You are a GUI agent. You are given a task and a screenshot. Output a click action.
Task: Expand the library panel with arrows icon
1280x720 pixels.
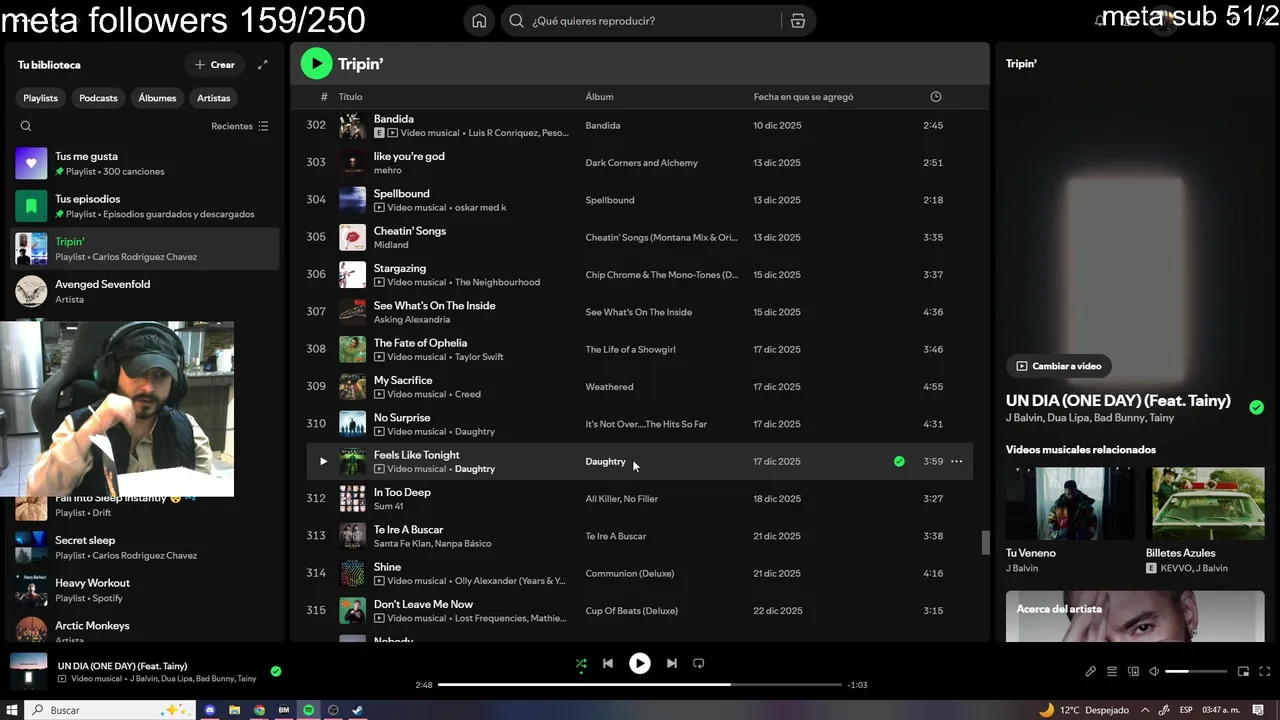click(263, 65)
